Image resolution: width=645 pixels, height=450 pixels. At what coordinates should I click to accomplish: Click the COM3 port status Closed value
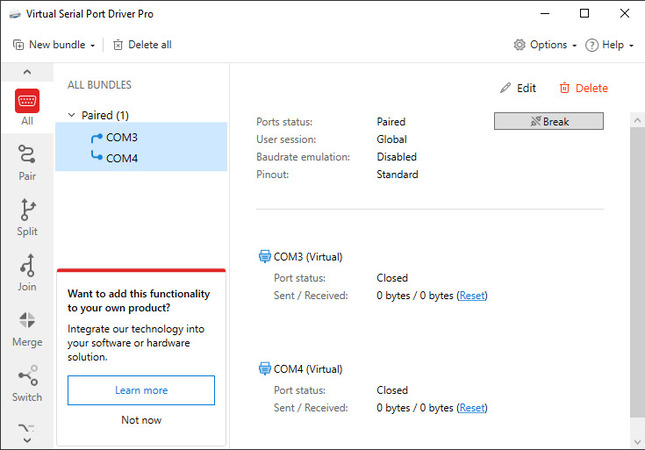[x=392, y=278]
